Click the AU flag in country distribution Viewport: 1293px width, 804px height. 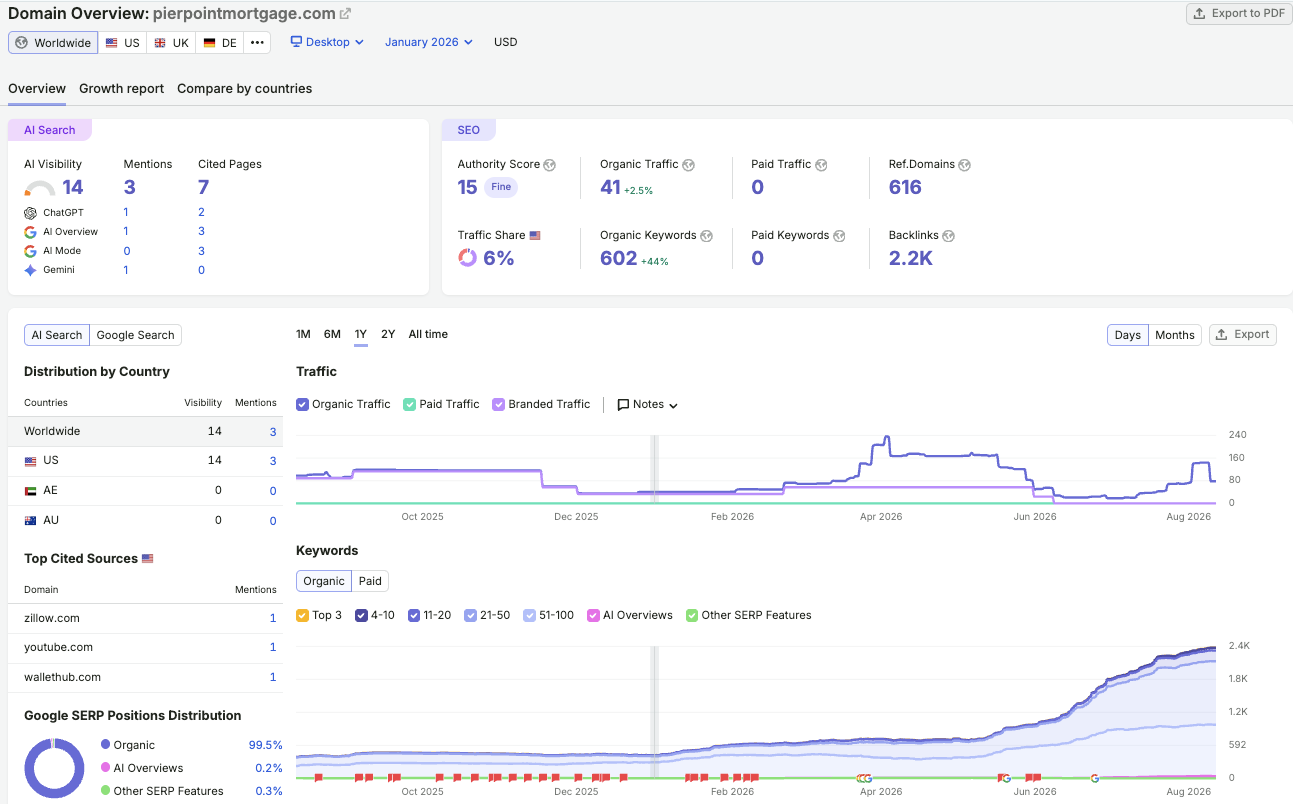coord(30,521)
